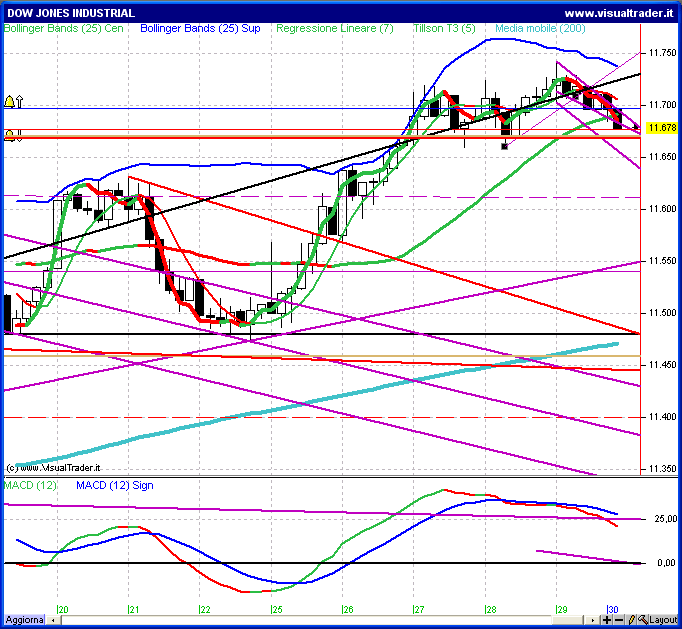Screen dimensions: 682x629
Task: Click the date marker 28
Action: point(491,609)
